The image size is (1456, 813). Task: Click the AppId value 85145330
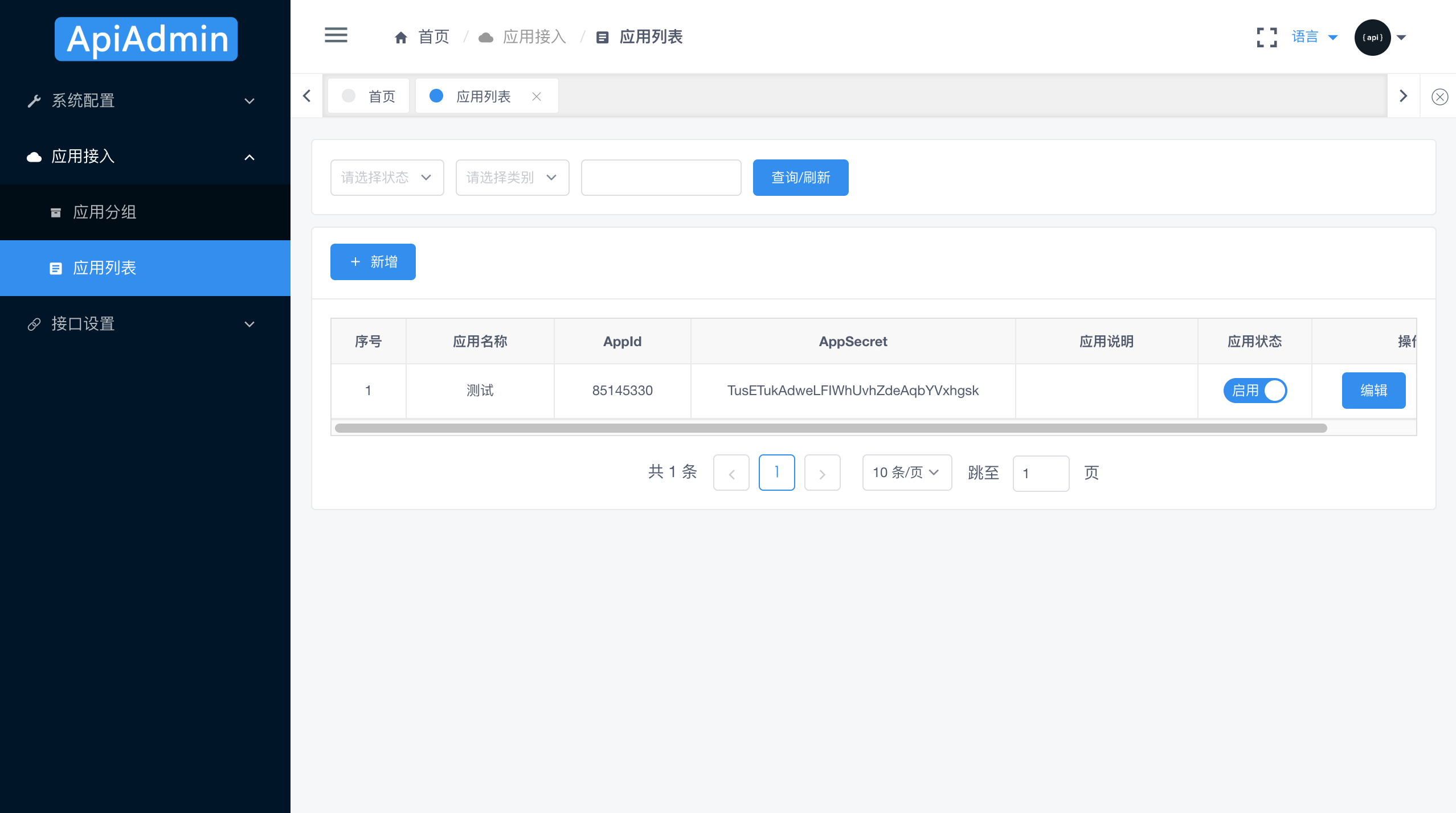tap(623, 391)
